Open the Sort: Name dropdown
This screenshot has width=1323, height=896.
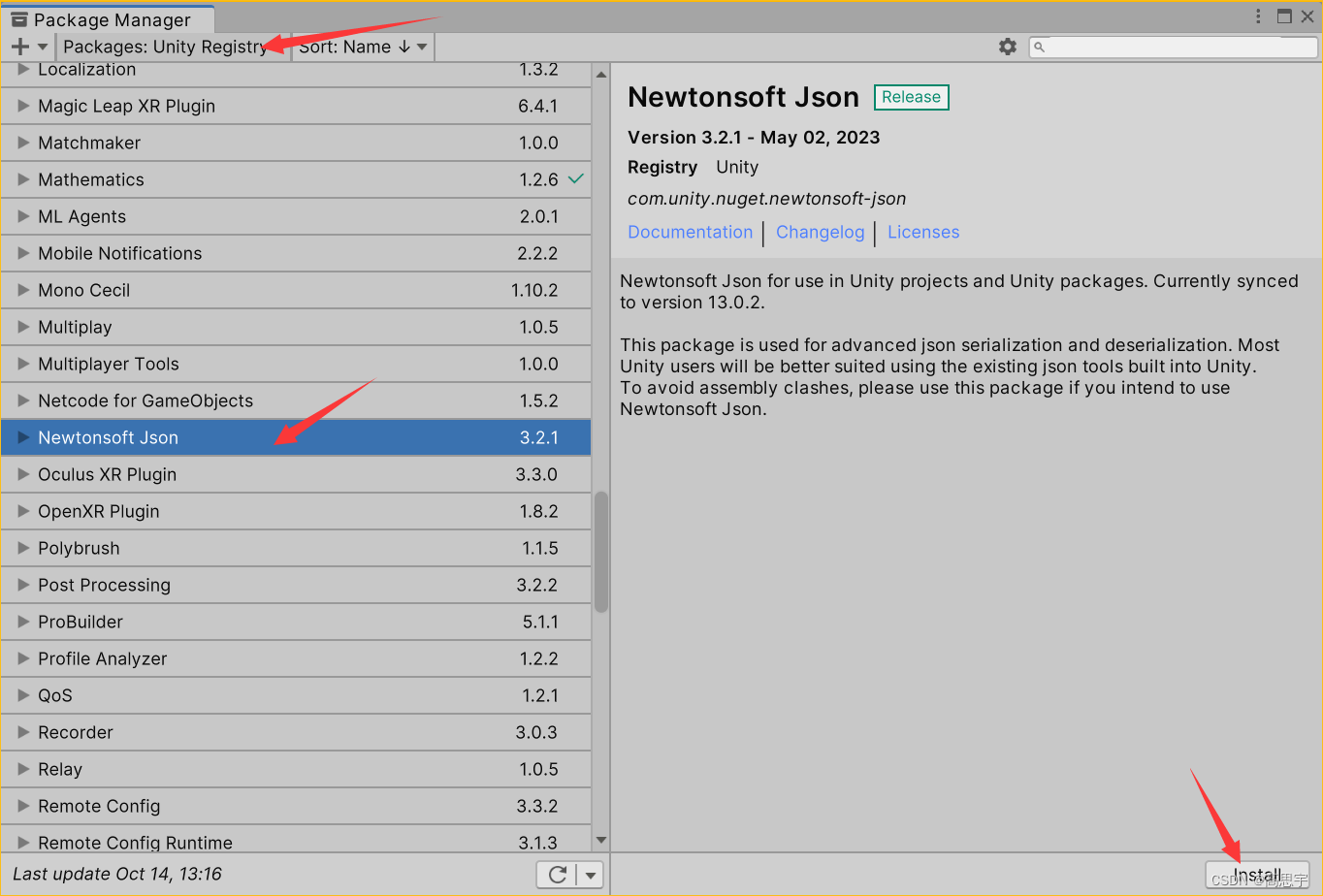click(363, 47)
